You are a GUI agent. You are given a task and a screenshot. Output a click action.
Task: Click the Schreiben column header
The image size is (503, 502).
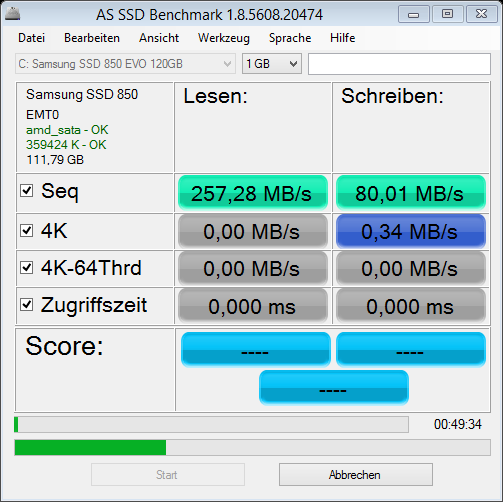pos(392,96)
